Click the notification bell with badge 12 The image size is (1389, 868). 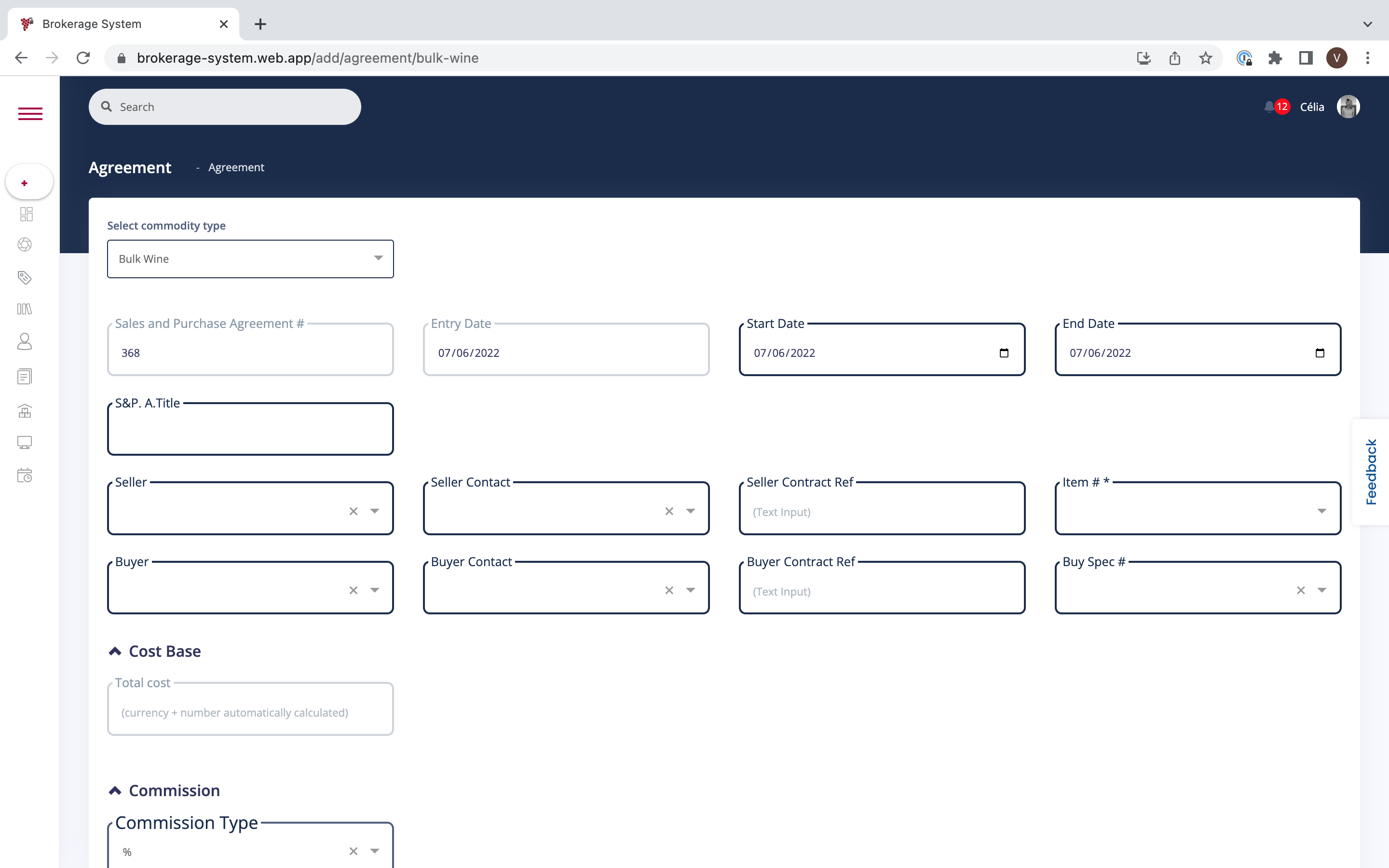pos(1269,107)
